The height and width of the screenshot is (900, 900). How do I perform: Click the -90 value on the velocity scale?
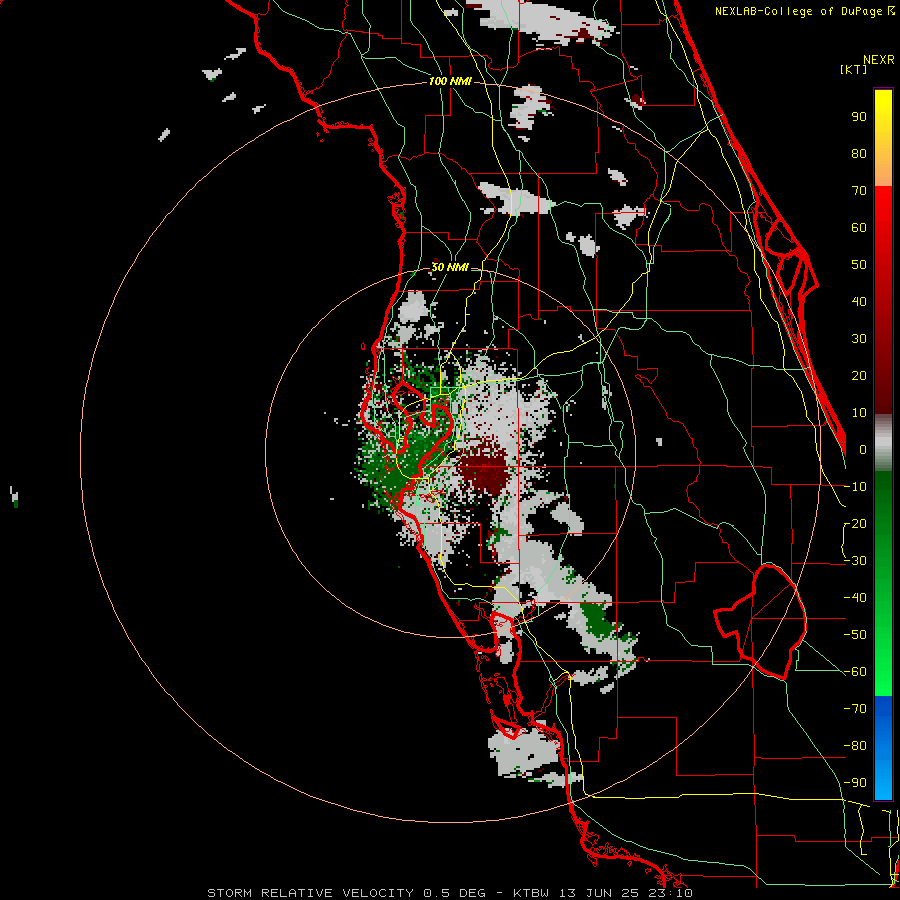click(x=855, y=783)
